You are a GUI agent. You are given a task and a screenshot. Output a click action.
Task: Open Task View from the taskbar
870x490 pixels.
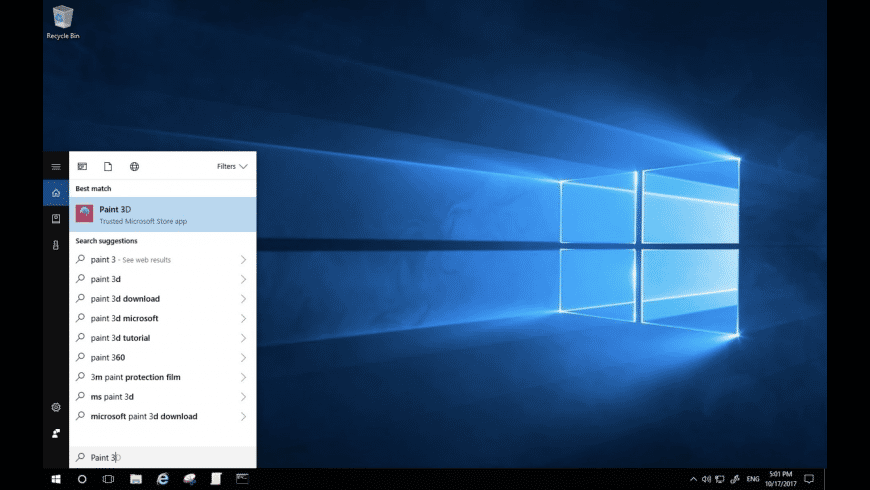tap(108, 479)
